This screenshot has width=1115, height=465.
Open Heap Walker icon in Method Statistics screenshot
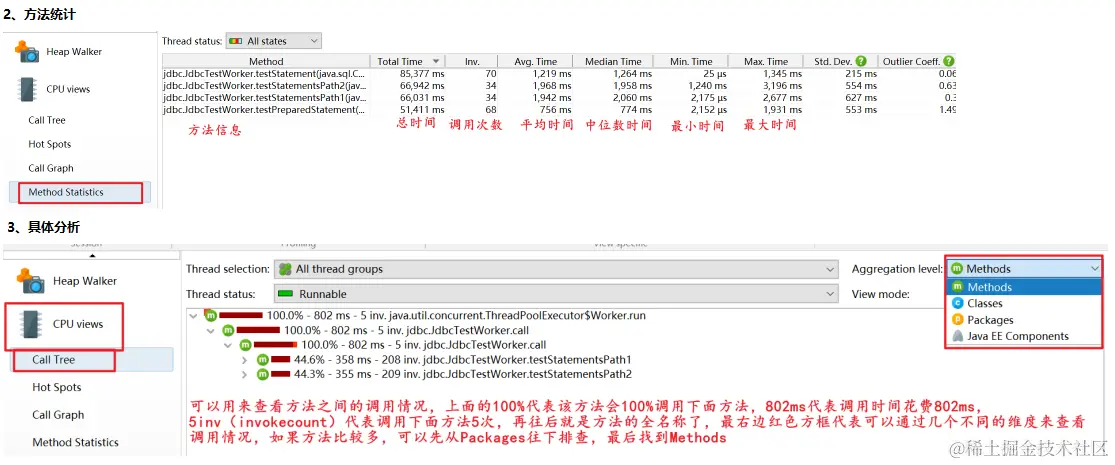(28, 52)
